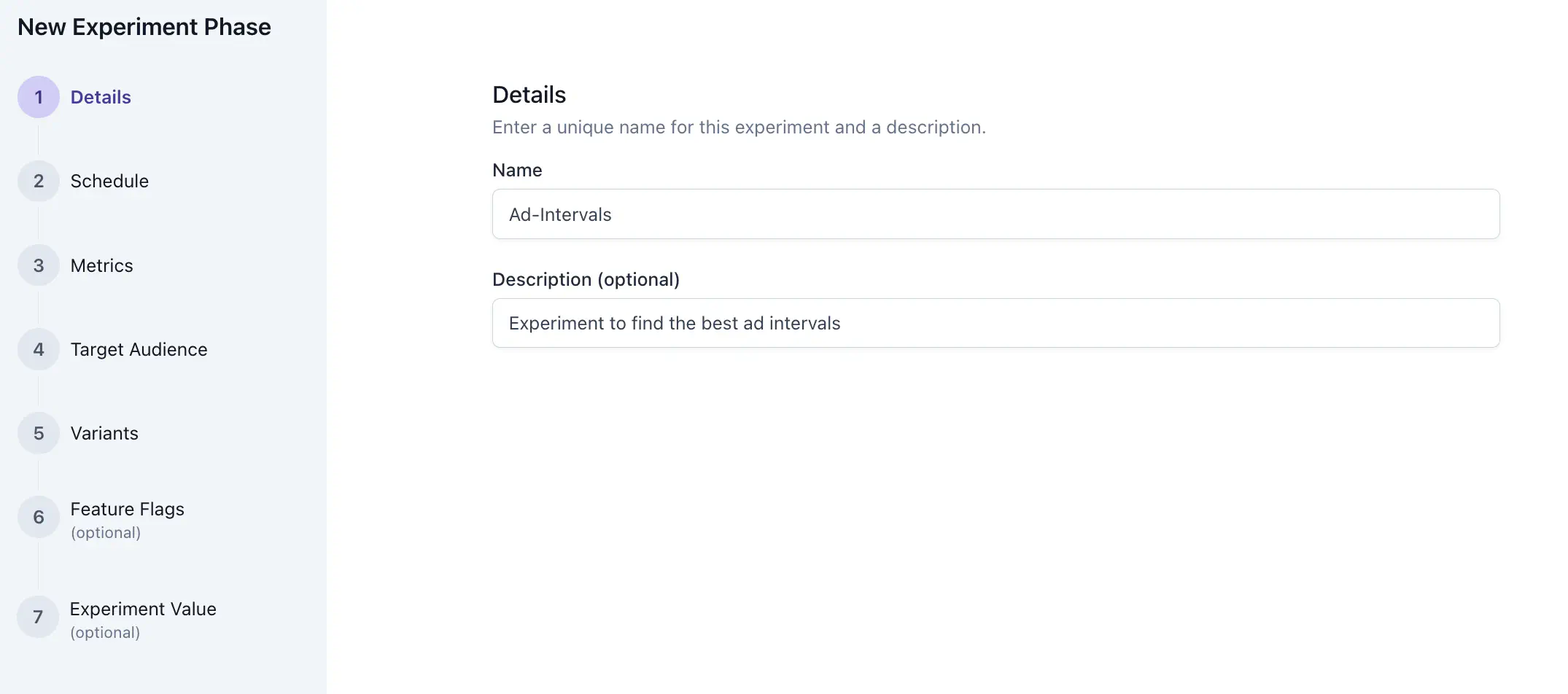Click into the Description text field

(x=995, y=323)
